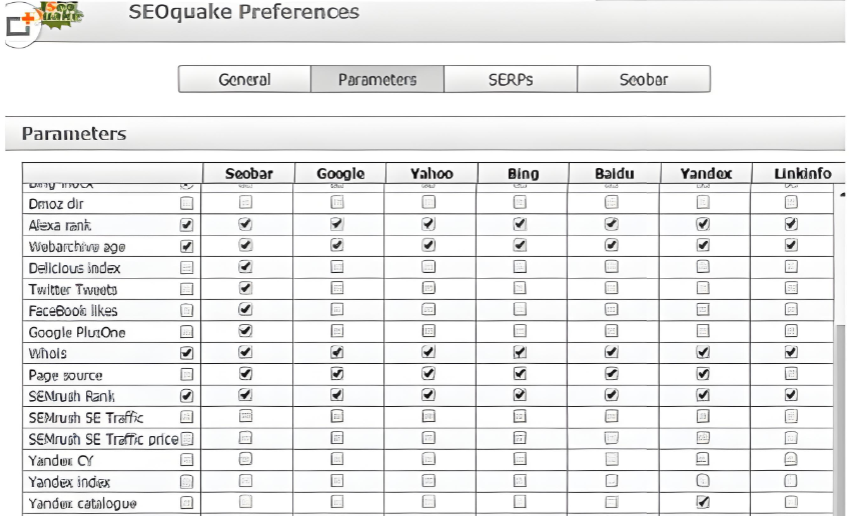Check Yandex CY for Seobar column
The height and width of the screenshot is (516, 851).
tap(245, 460)
